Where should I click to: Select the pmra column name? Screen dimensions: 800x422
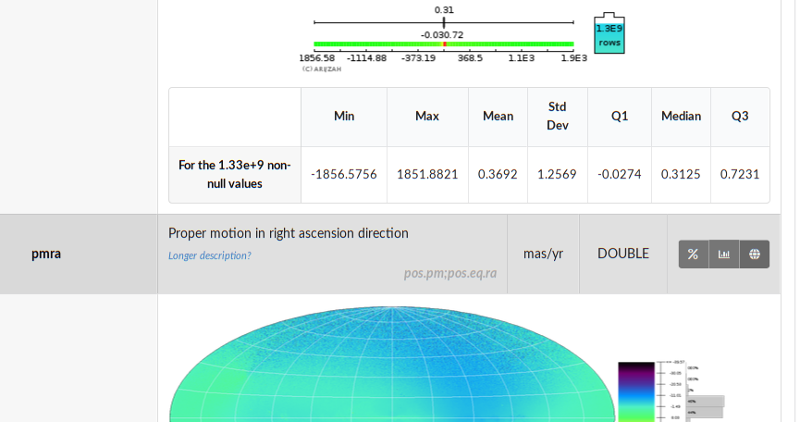click(x=46, y=254)
